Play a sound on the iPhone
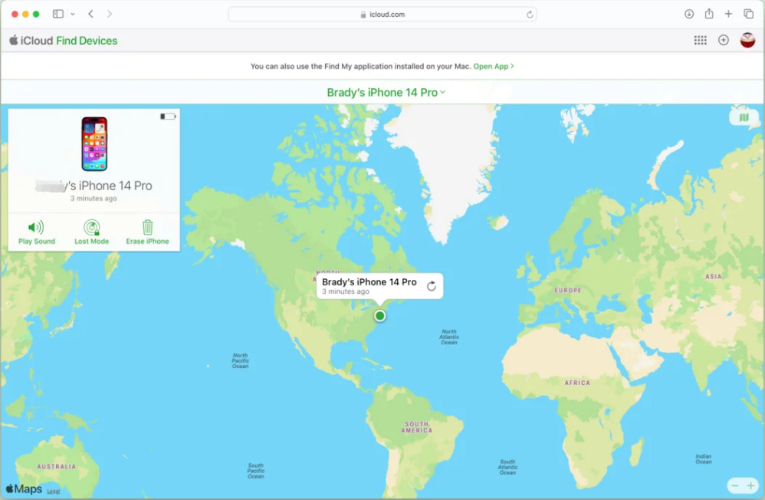Image resolution: width=765 pixels, height=500 pixels. coord(37,232)
